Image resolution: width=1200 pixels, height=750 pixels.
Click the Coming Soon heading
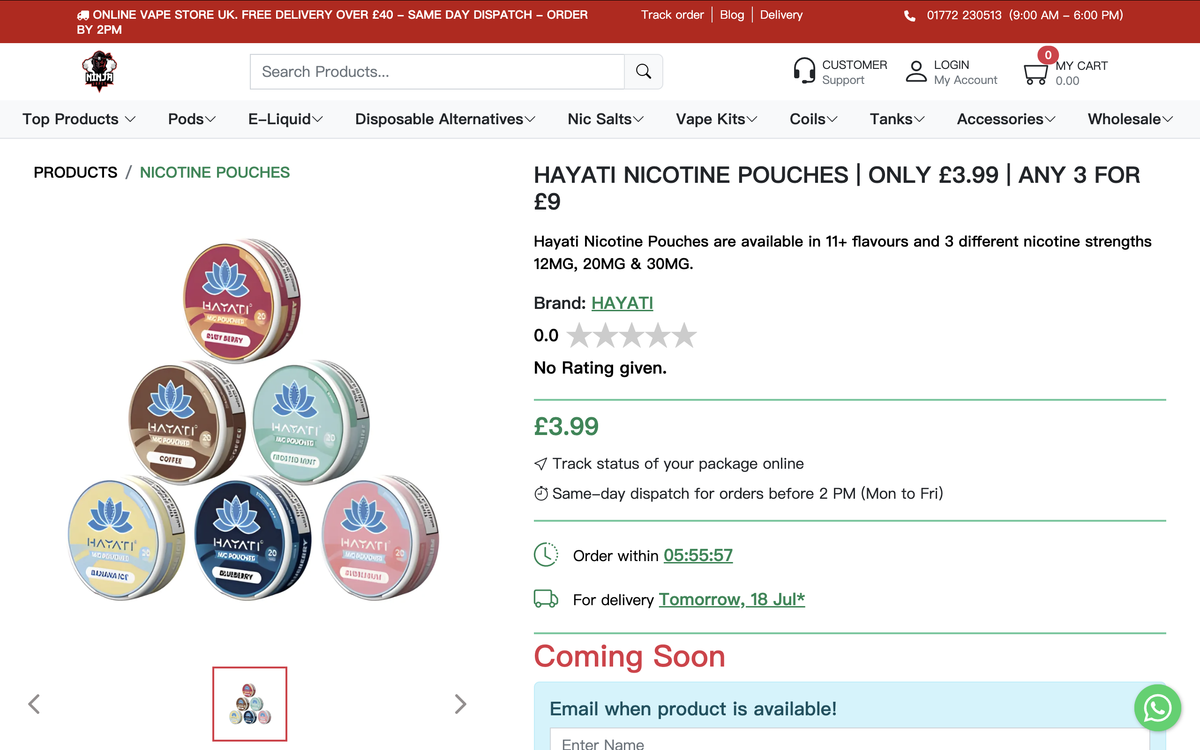click(630, 657)
